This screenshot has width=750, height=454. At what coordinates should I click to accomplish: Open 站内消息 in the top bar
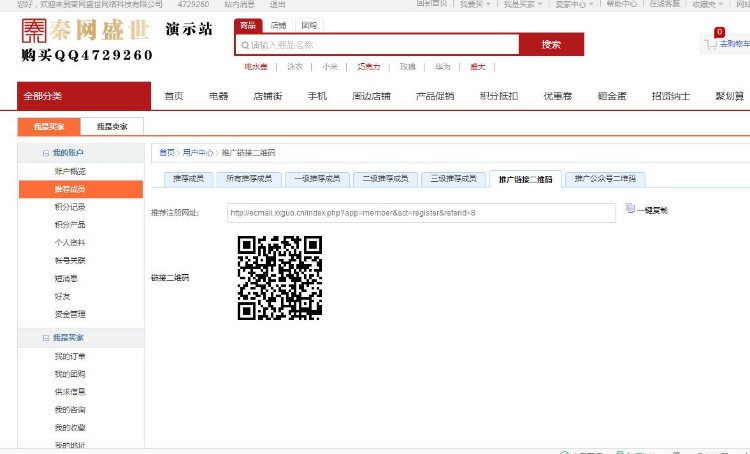239,4
